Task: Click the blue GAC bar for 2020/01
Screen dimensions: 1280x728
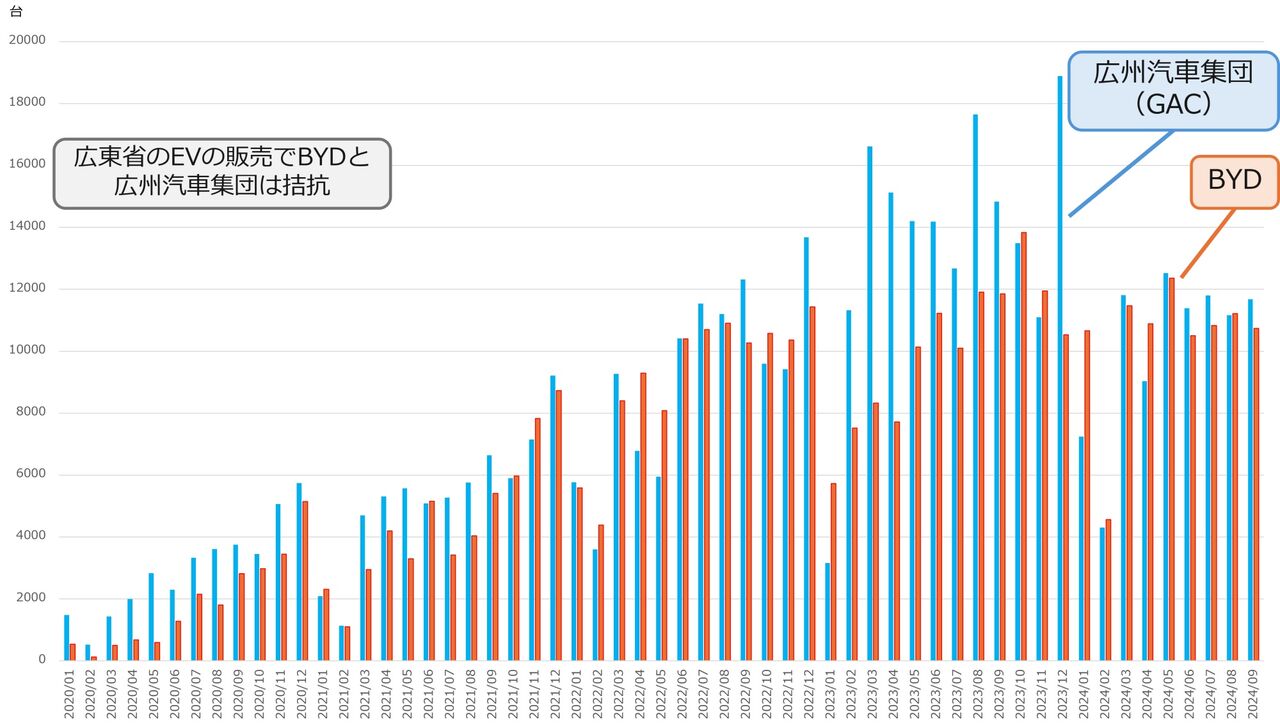Action: pos(66,638)
